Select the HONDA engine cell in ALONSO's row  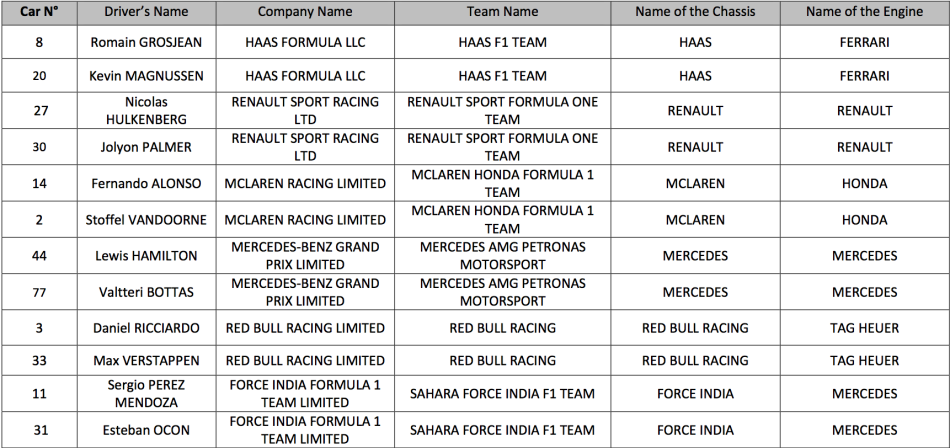(865, 183)
